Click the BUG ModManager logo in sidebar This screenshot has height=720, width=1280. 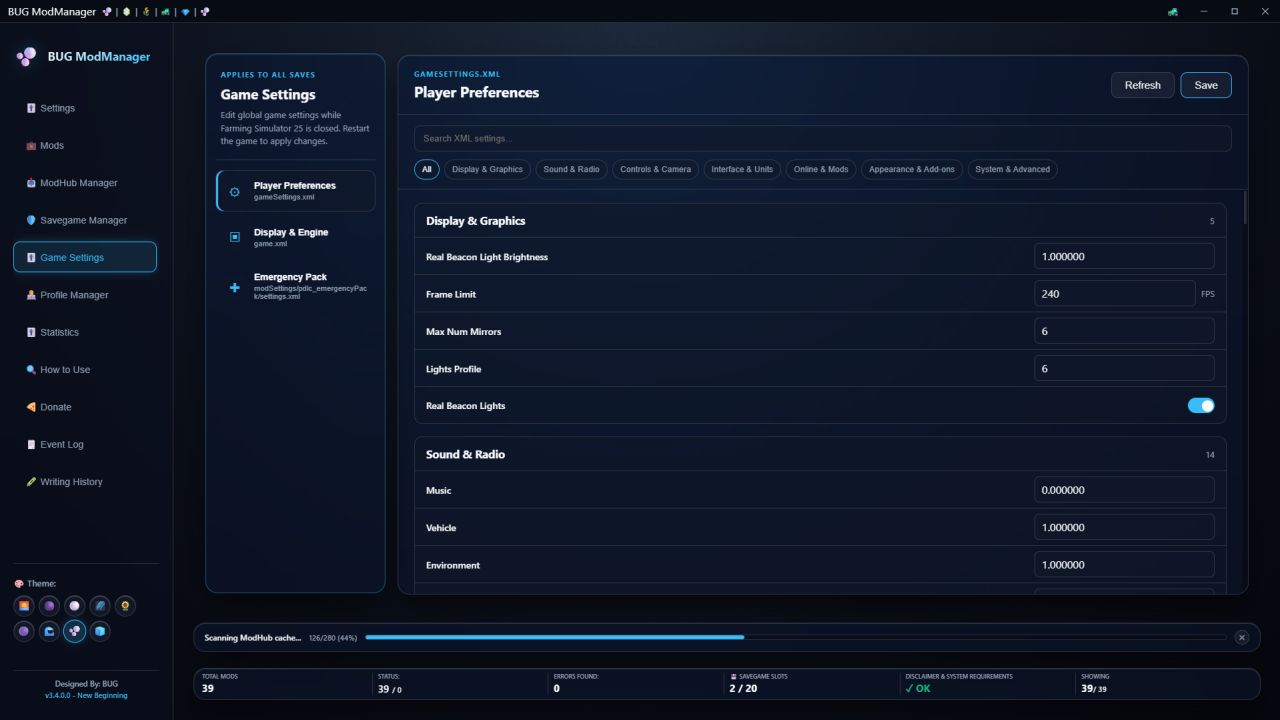tap(27, 57)
